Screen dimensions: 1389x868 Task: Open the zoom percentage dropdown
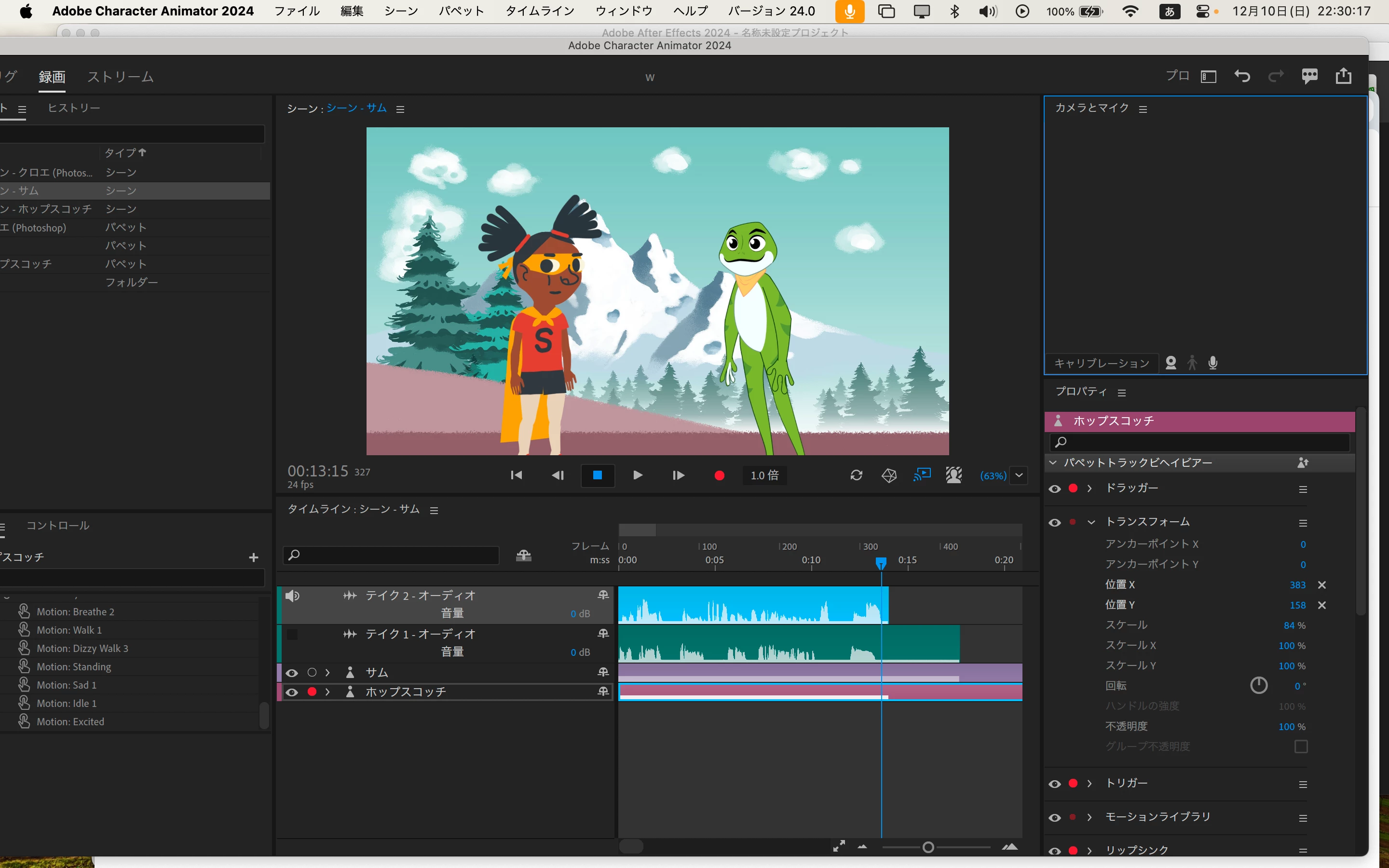(x=1019, y=475)
